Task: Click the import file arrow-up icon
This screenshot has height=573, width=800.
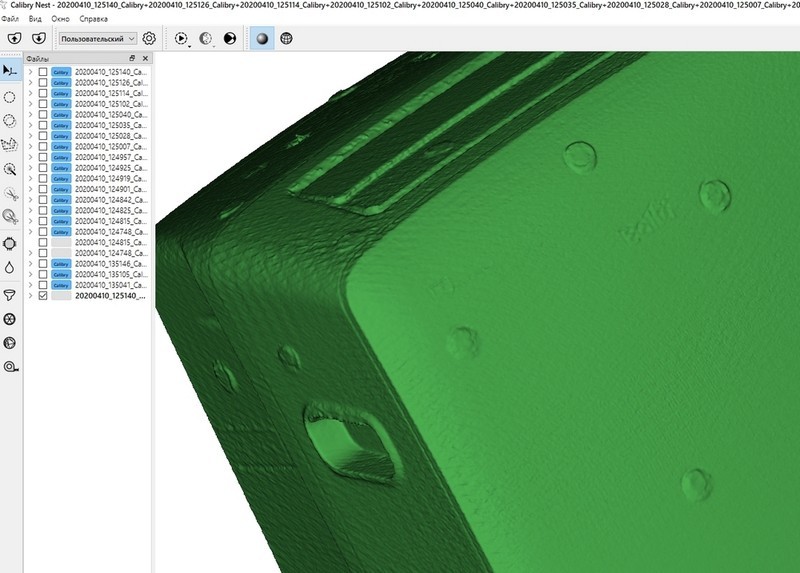Action: pos(13,38)
